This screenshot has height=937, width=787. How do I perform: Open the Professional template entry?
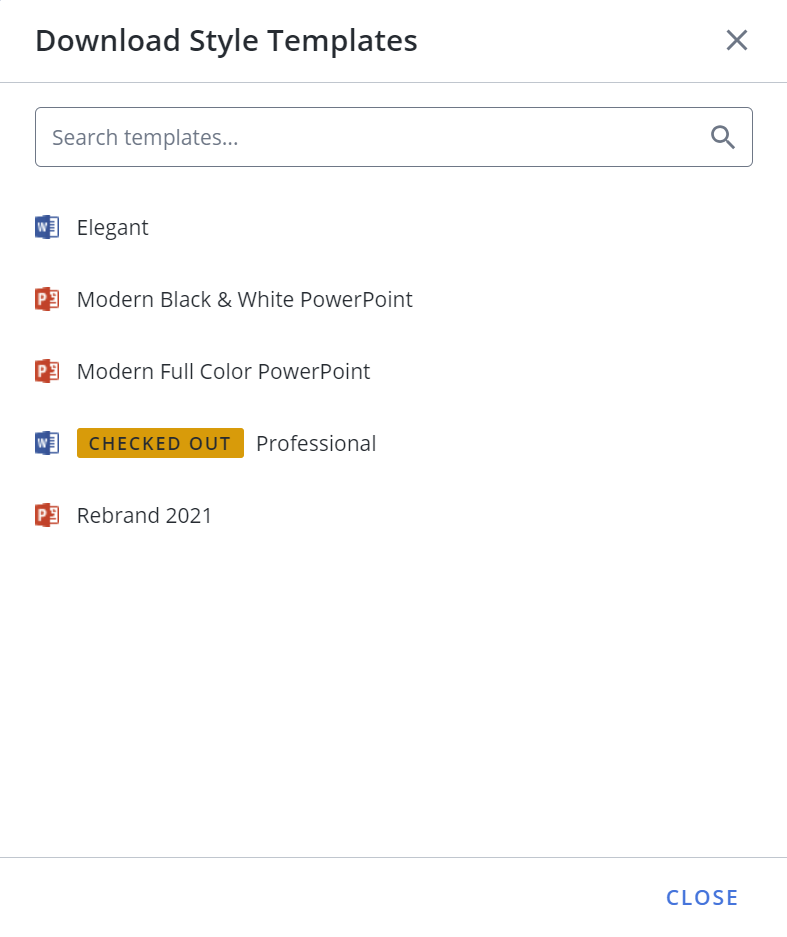coord(316,443)
